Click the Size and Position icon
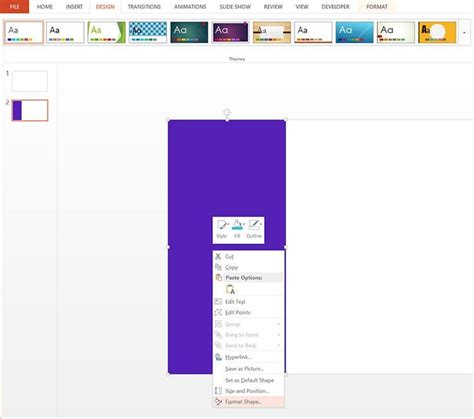 pos(218,391)
